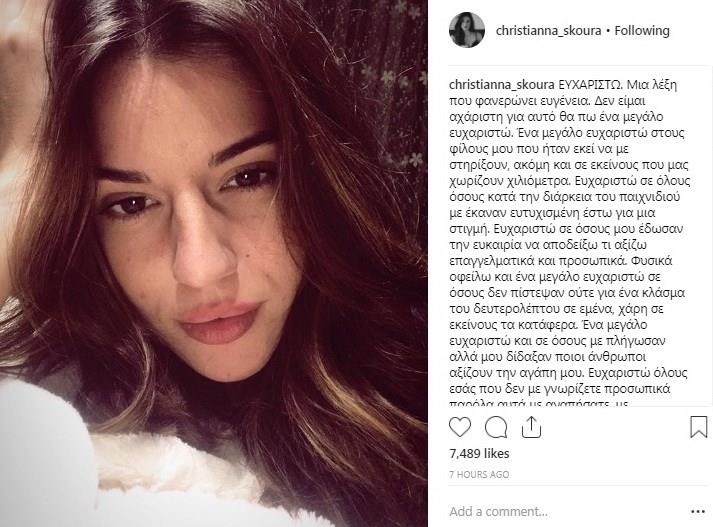Click the caption line ending with αγάπη μου
This screenshot has width=713, height=527.
tap(568, 373)
